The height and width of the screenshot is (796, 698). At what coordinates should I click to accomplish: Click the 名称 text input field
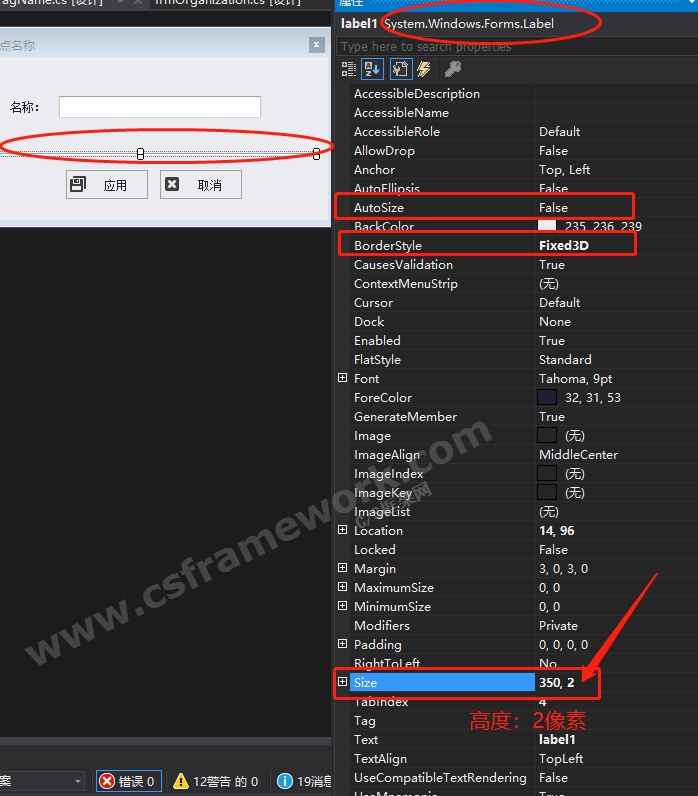160,107
